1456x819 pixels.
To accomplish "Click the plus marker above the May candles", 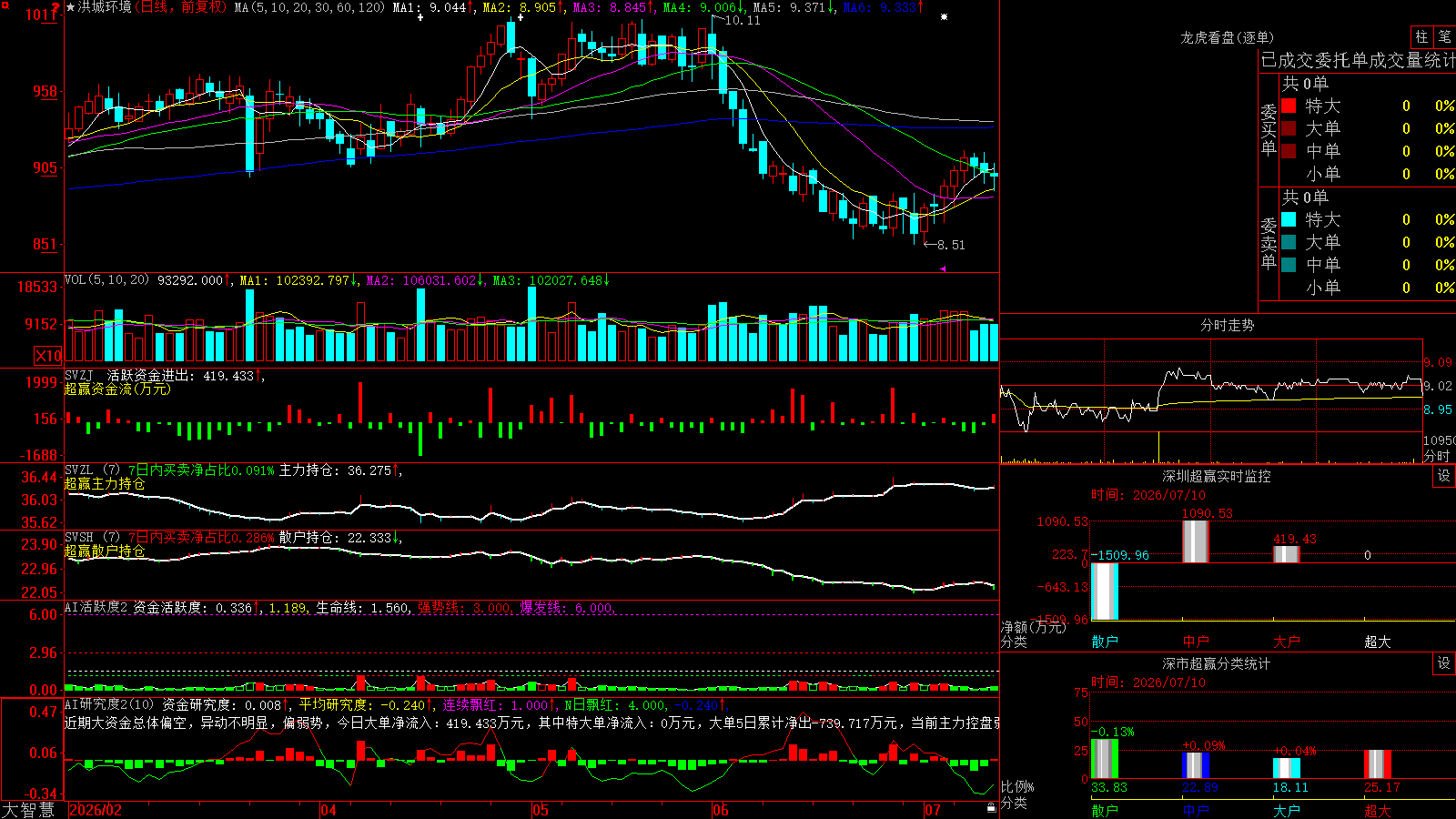I will [521, 17].
